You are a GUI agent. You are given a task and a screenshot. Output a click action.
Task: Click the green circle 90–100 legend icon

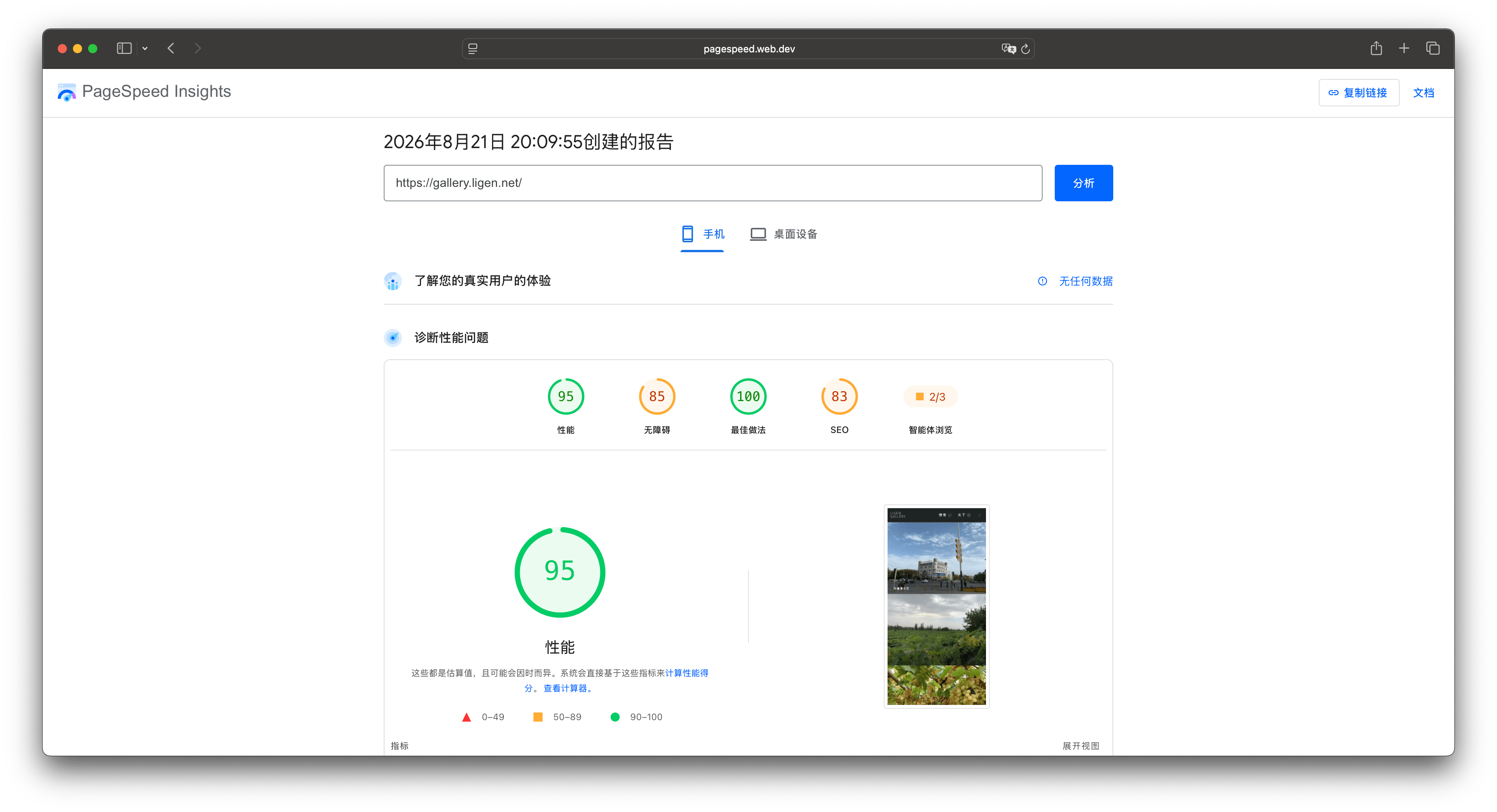point(615,717)
